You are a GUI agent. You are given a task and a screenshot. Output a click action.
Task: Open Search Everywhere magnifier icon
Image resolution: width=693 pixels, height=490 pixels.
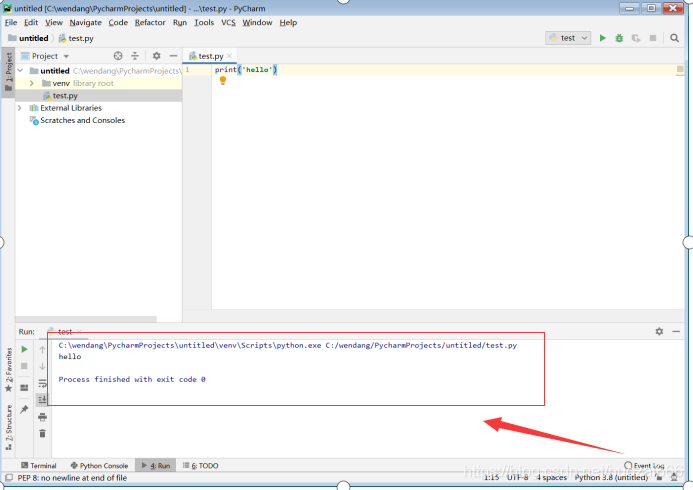coord(674,38)
